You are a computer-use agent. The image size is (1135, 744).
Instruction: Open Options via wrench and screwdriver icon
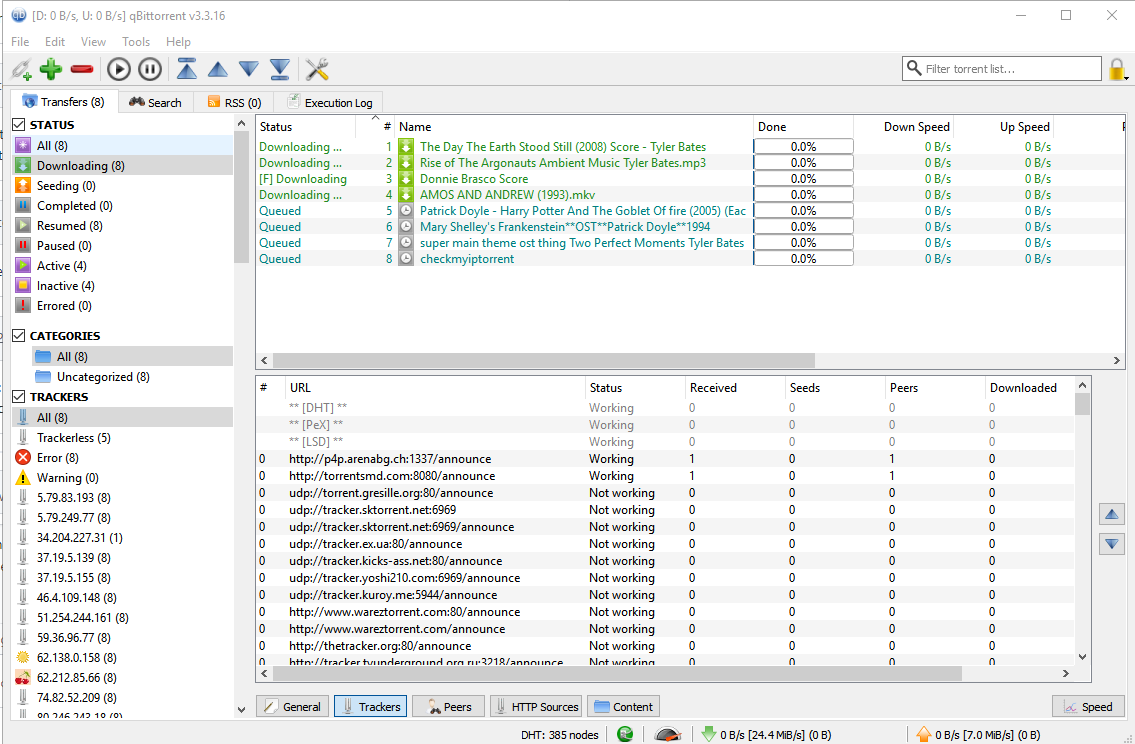317,69
